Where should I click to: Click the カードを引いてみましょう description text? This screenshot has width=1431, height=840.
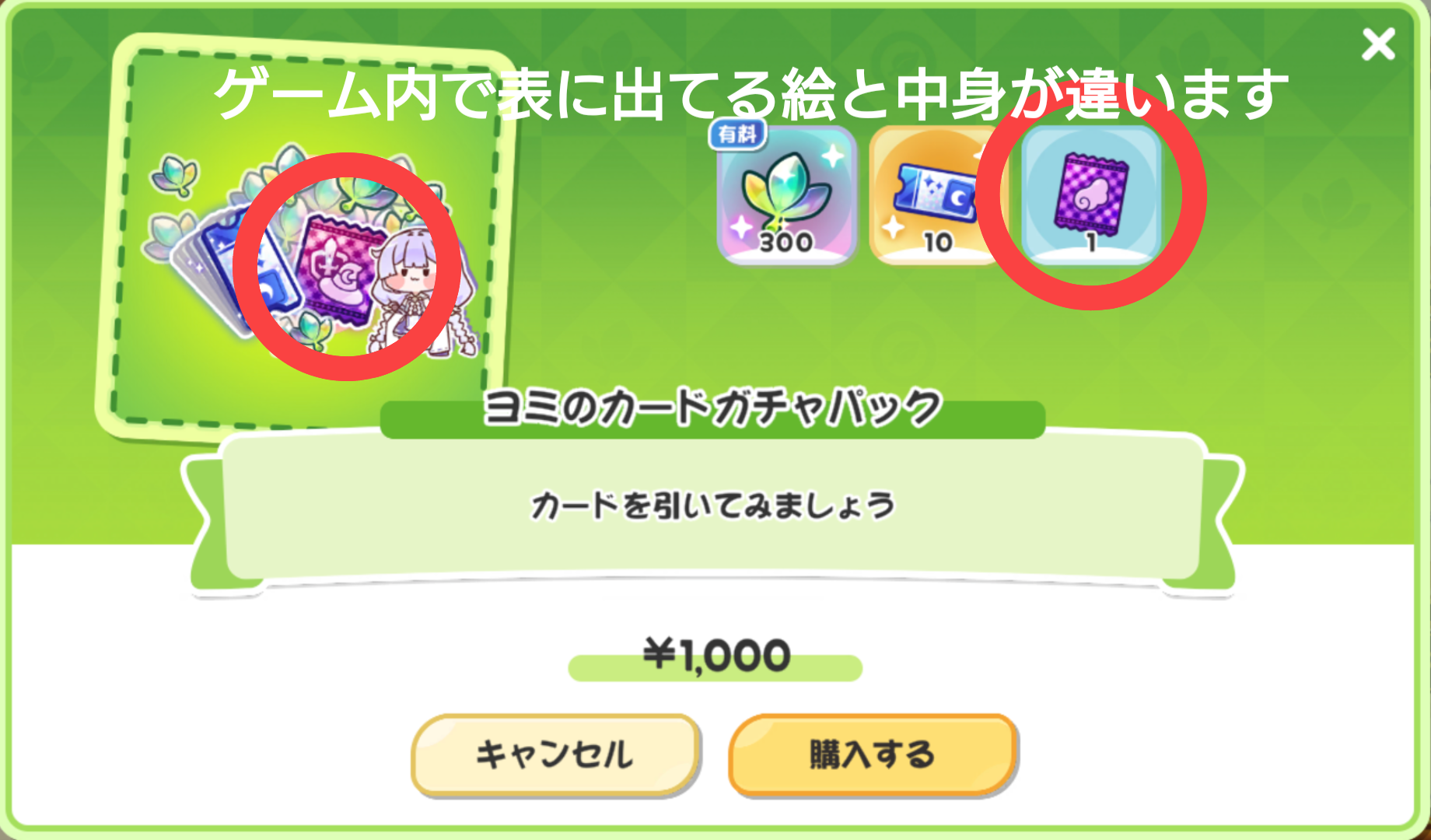point(712,506)
